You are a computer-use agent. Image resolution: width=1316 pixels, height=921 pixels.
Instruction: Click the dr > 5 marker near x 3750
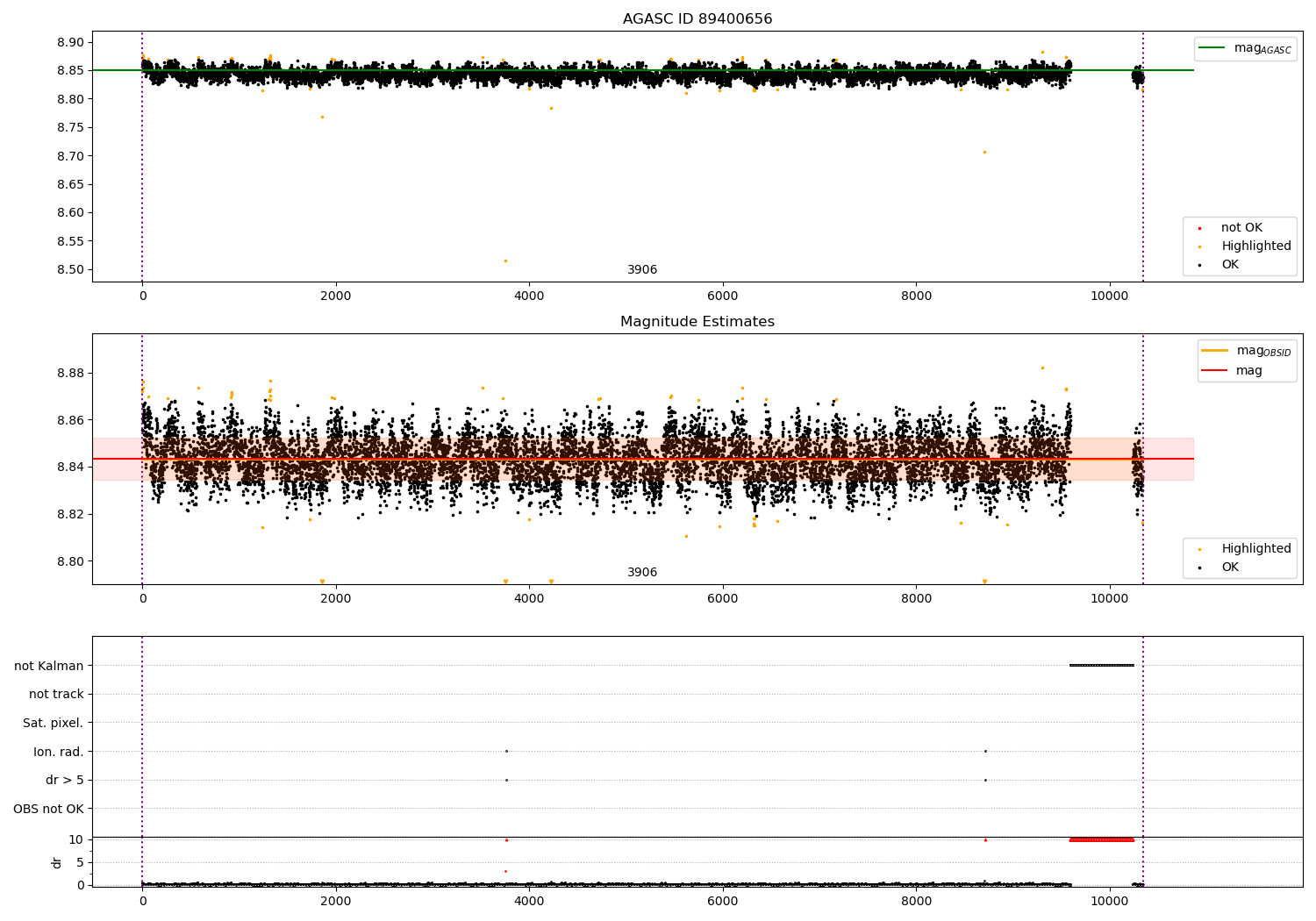click(x=506, y=781)
